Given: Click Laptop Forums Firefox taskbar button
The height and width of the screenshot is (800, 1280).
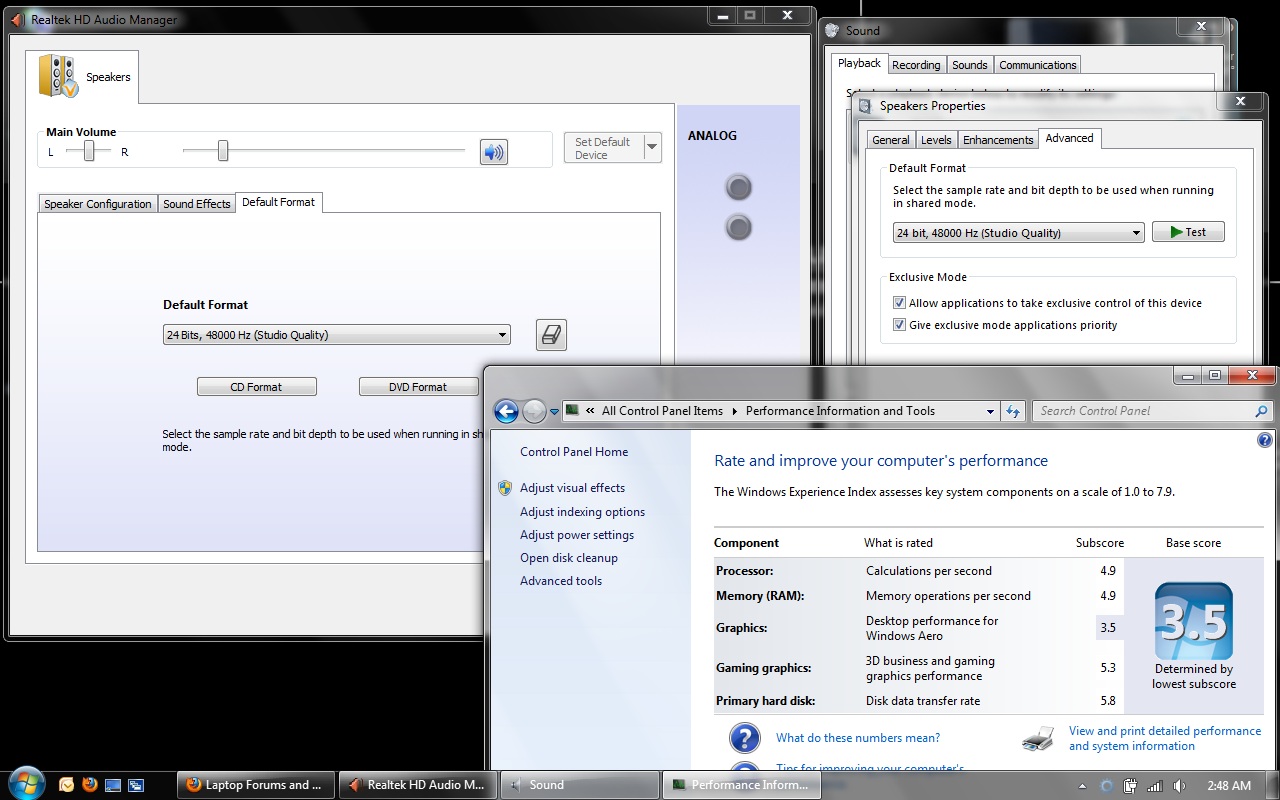Looking at the screenshot, I should point(256,785).
